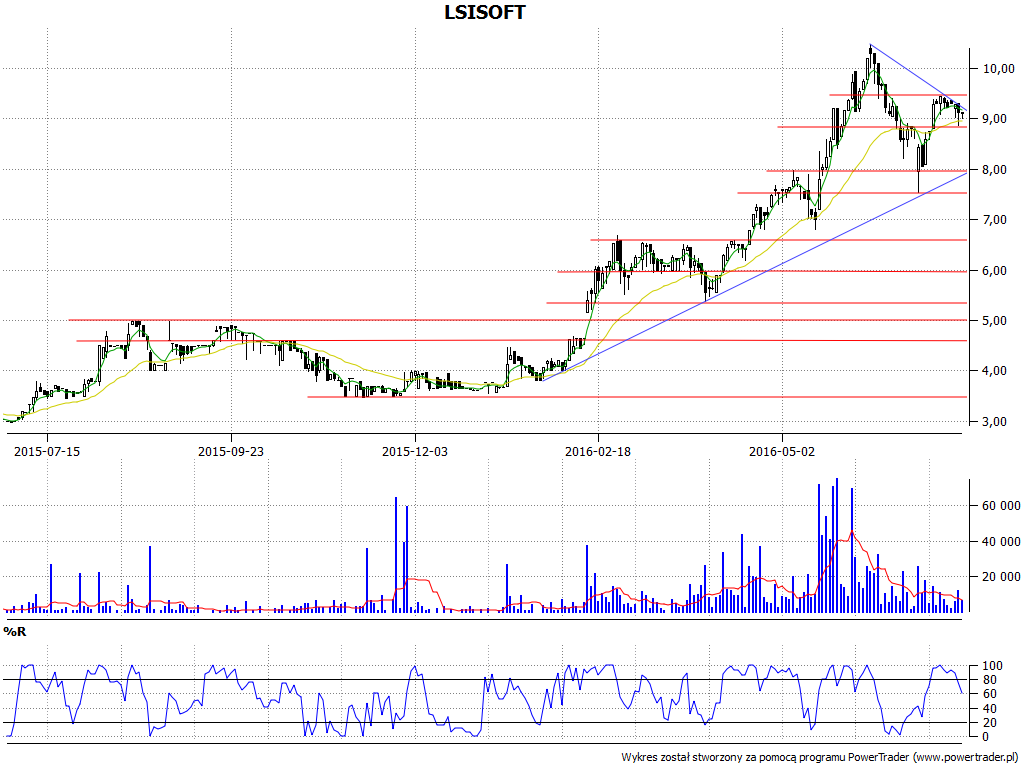This screenshot has height=768, width=1024.
Task: Click the 60 000 volume axis label
Action: click(x=999, y=506)
